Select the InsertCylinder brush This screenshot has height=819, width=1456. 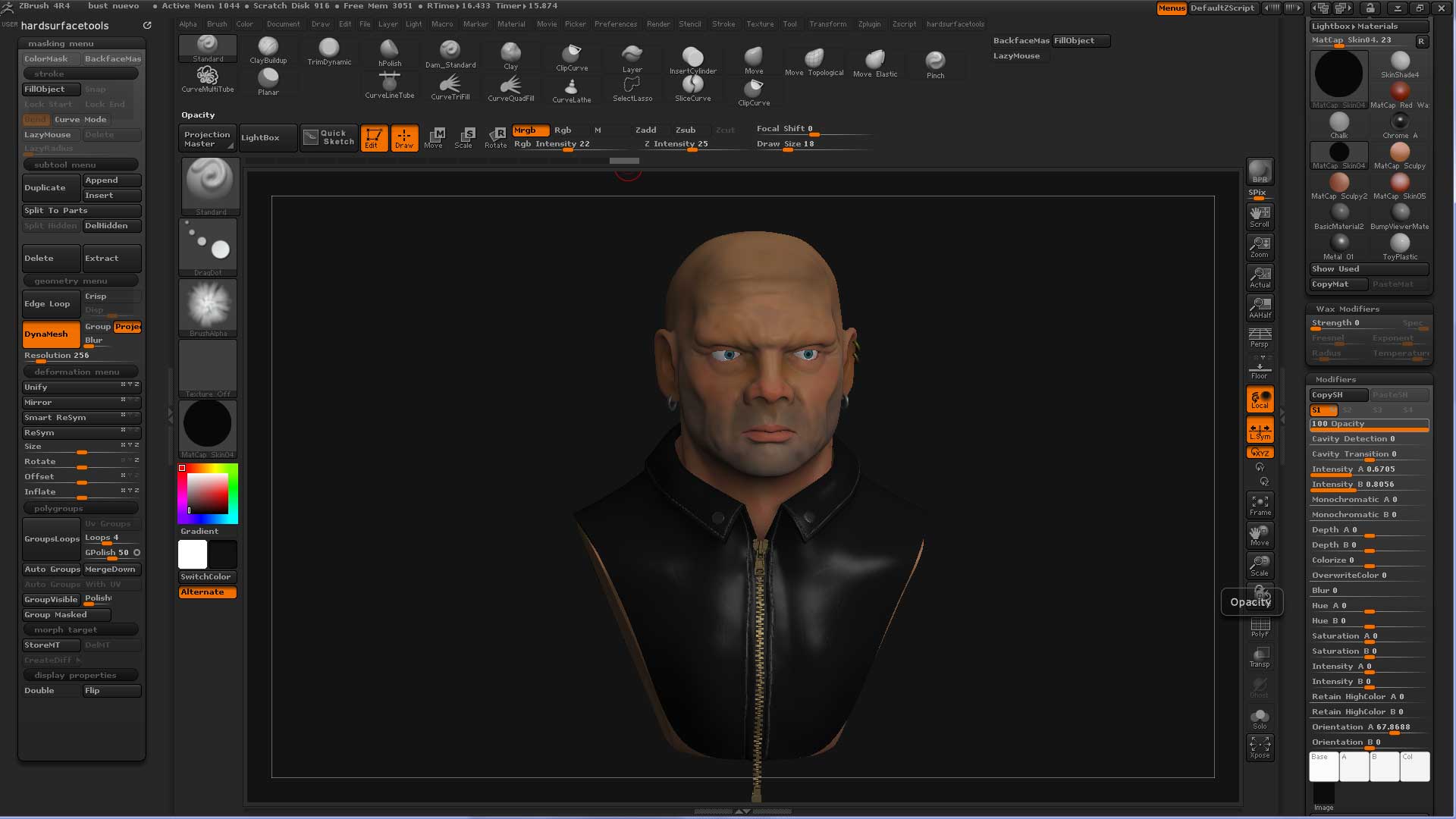click(693, 60)
